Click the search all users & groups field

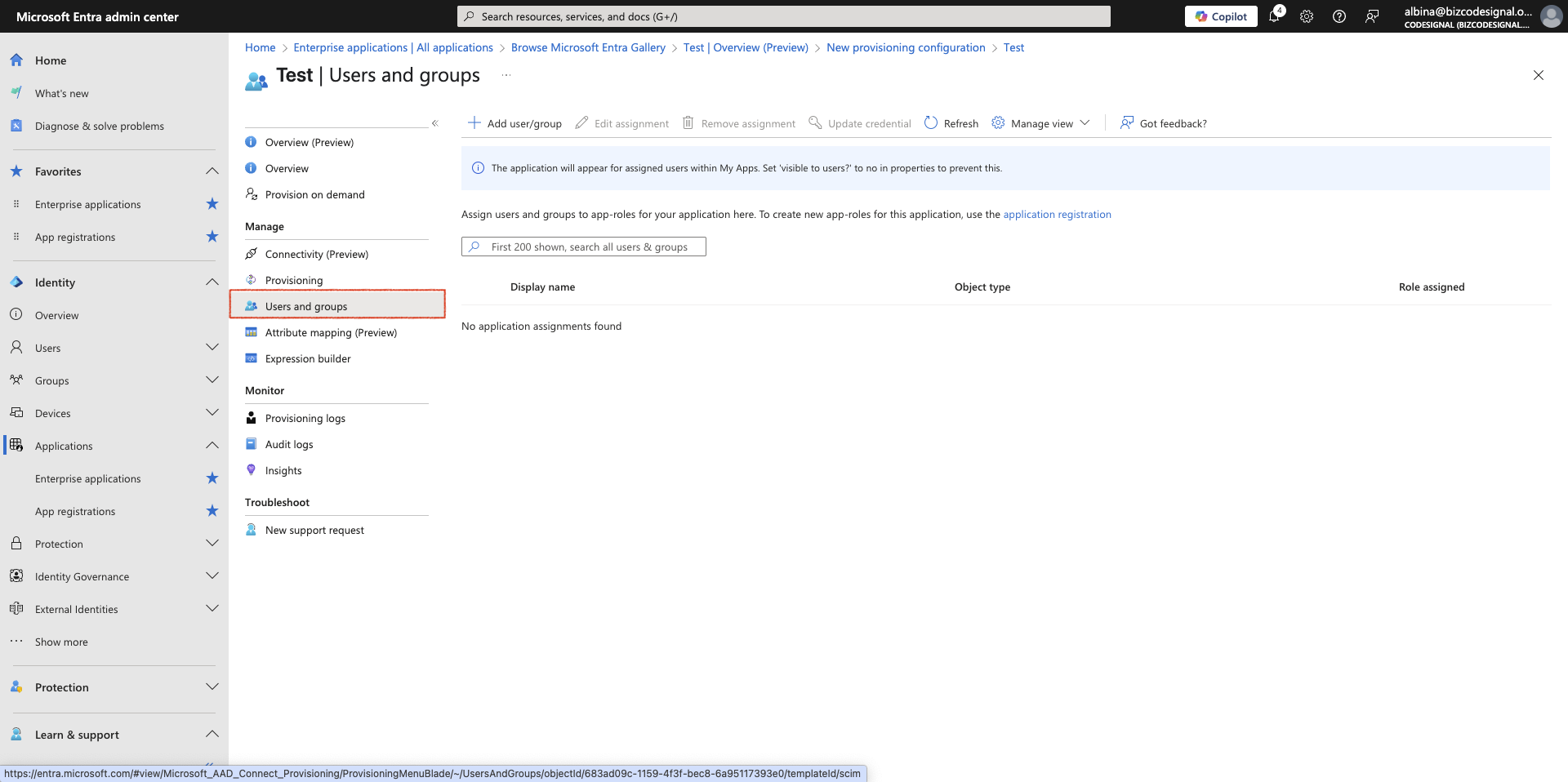584,247
